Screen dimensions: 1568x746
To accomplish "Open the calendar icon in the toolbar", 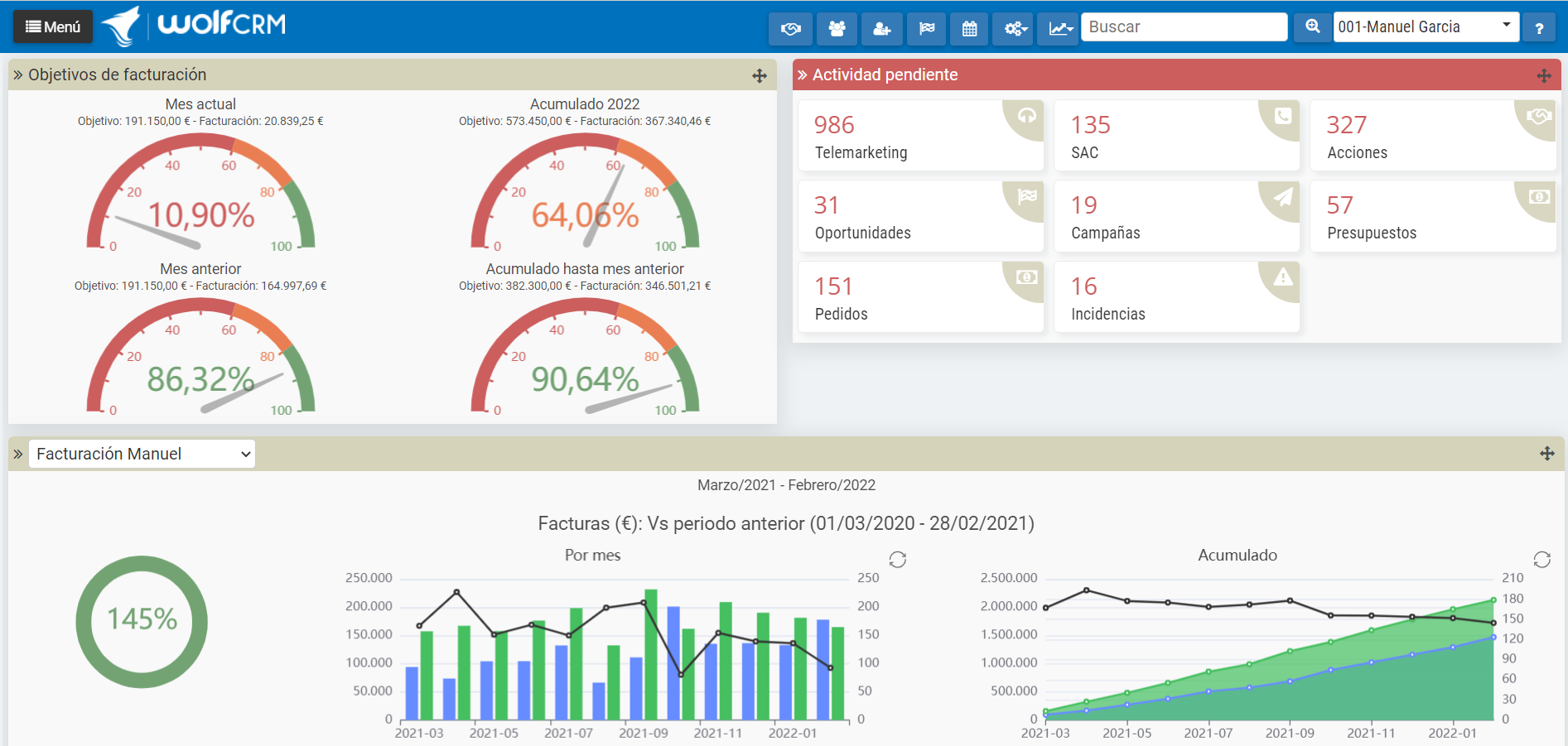I will point(969,28).
